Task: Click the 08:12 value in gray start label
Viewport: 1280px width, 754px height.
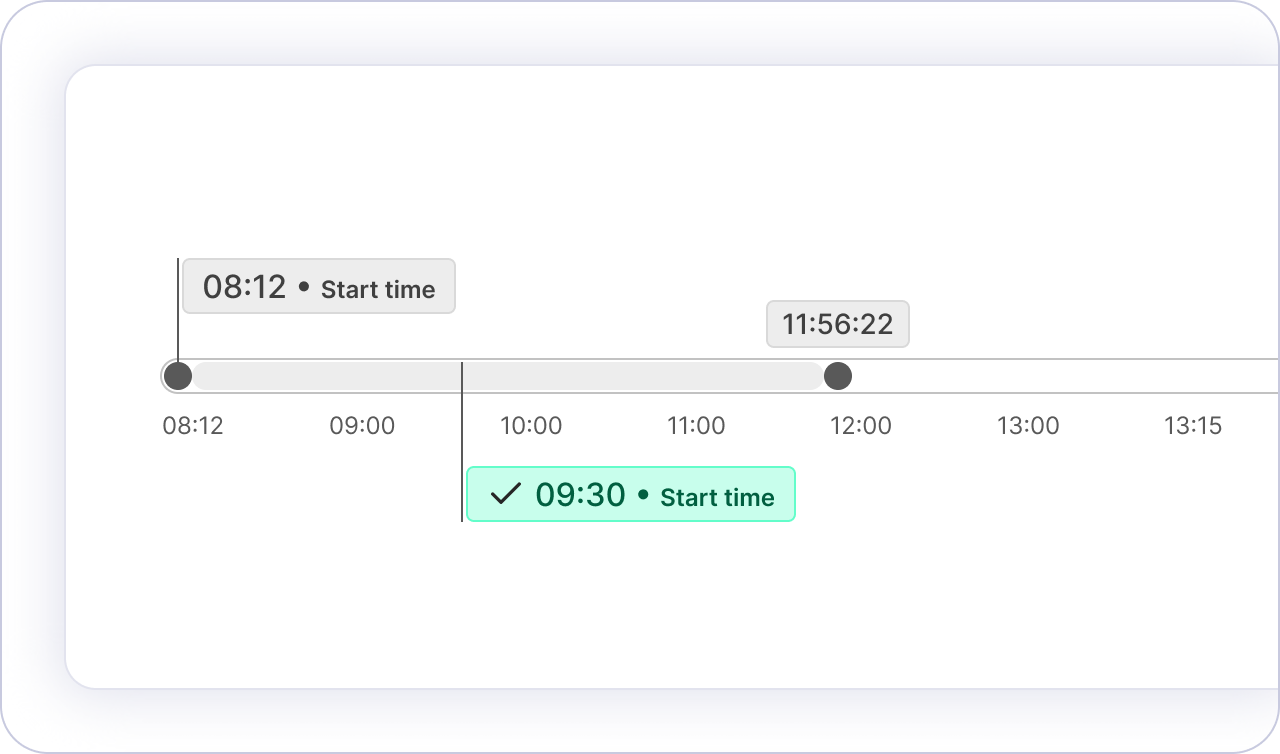Action: click(x=245, y=287)
